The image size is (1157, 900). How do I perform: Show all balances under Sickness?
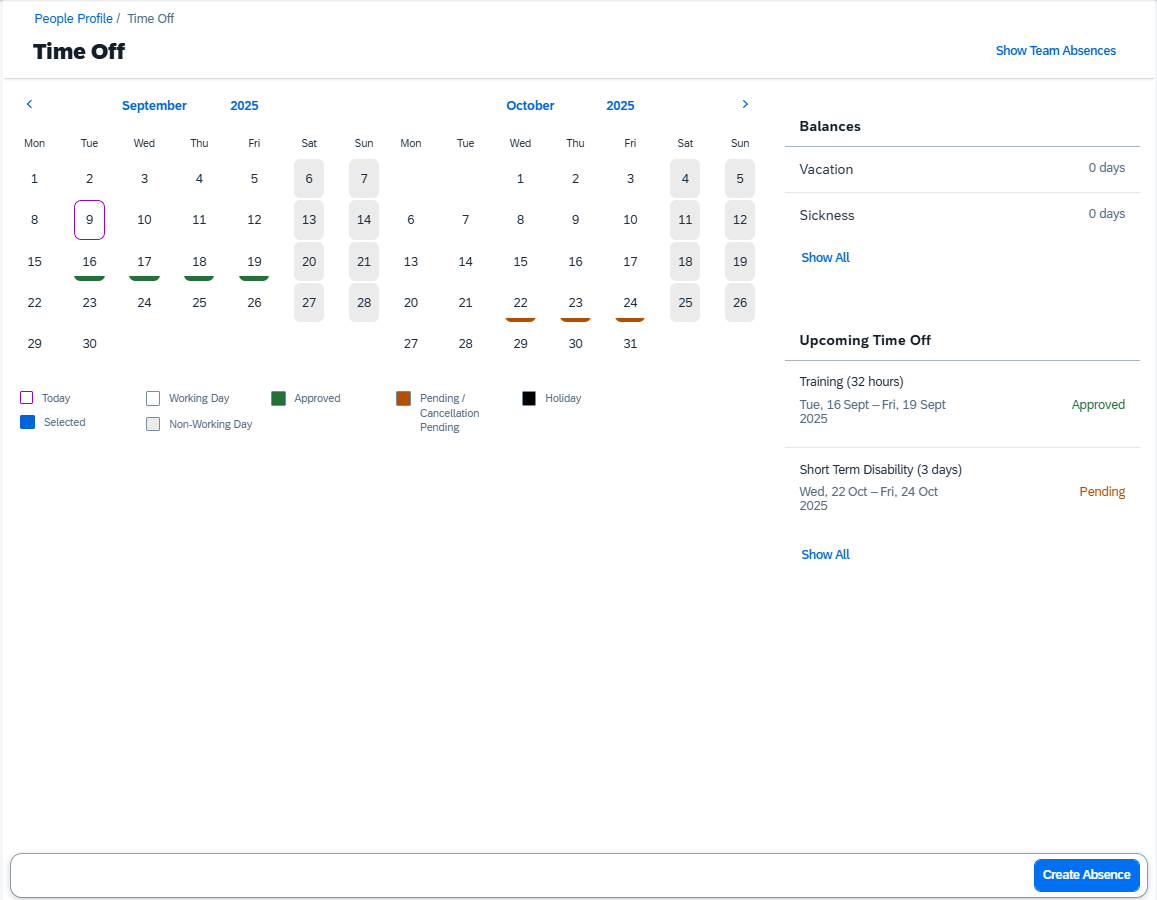(825, 258)
